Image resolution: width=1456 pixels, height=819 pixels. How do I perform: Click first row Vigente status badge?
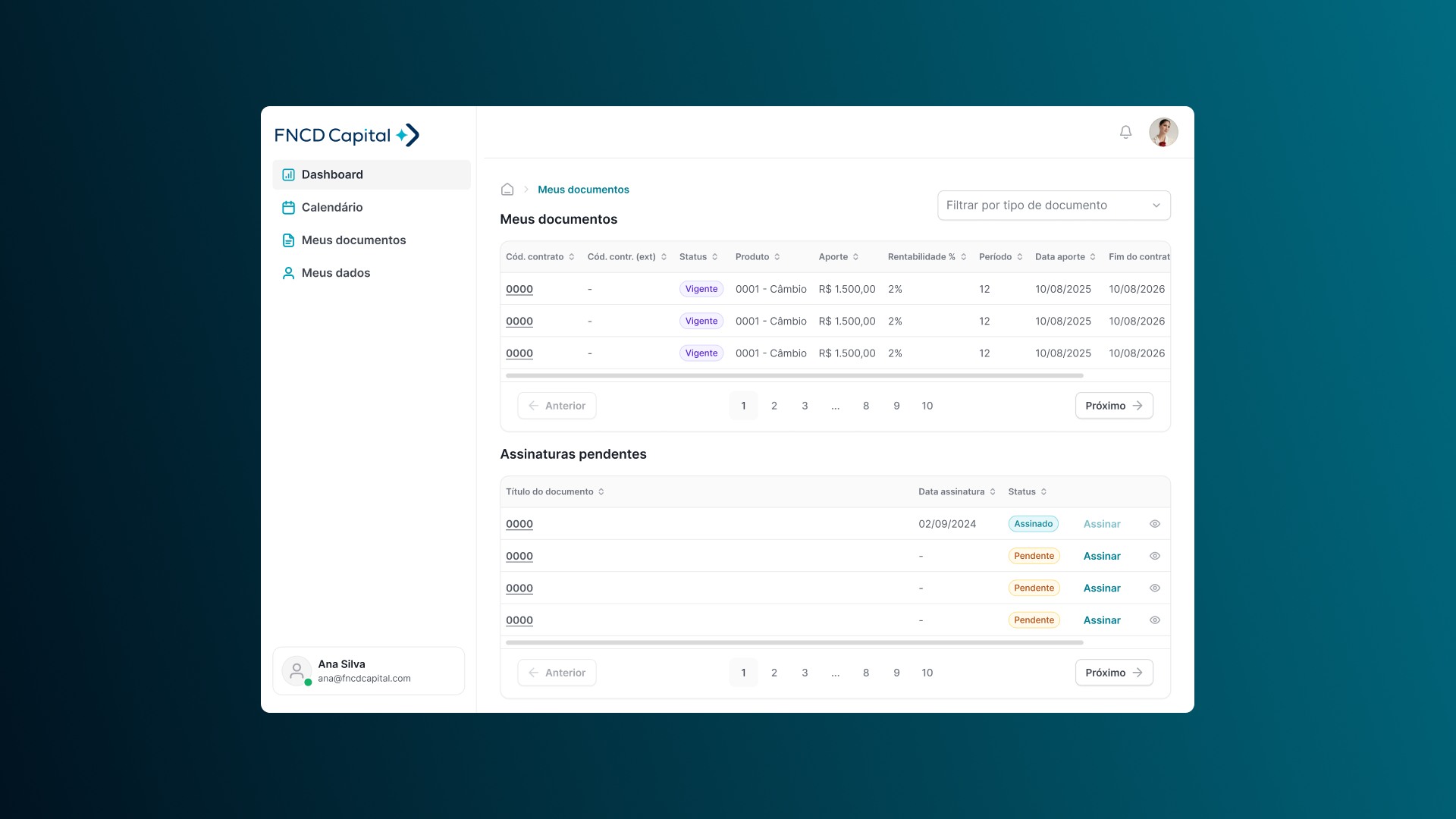click(701, 289)
